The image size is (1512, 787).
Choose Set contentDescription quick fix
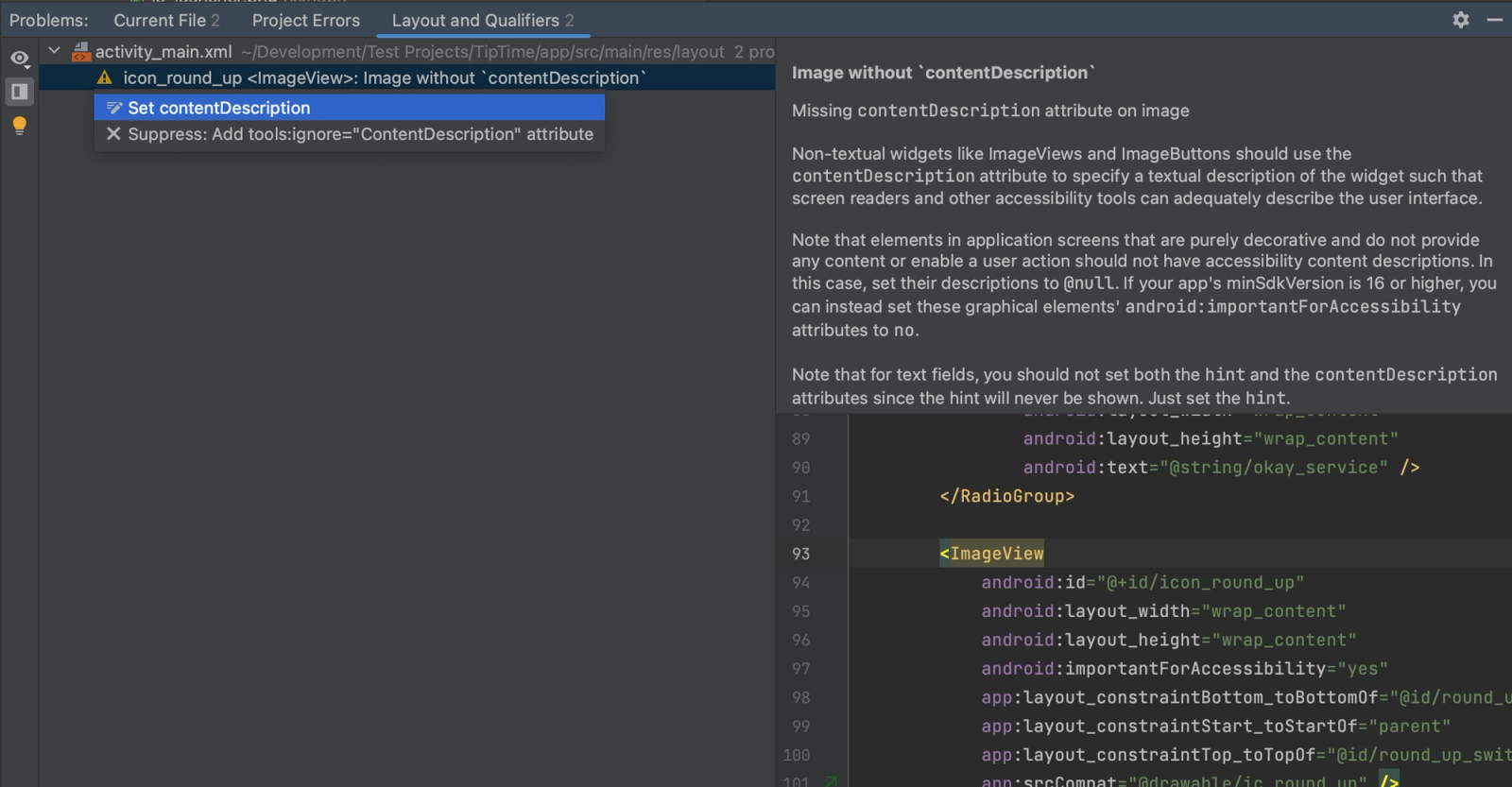[x=219, y=108]
